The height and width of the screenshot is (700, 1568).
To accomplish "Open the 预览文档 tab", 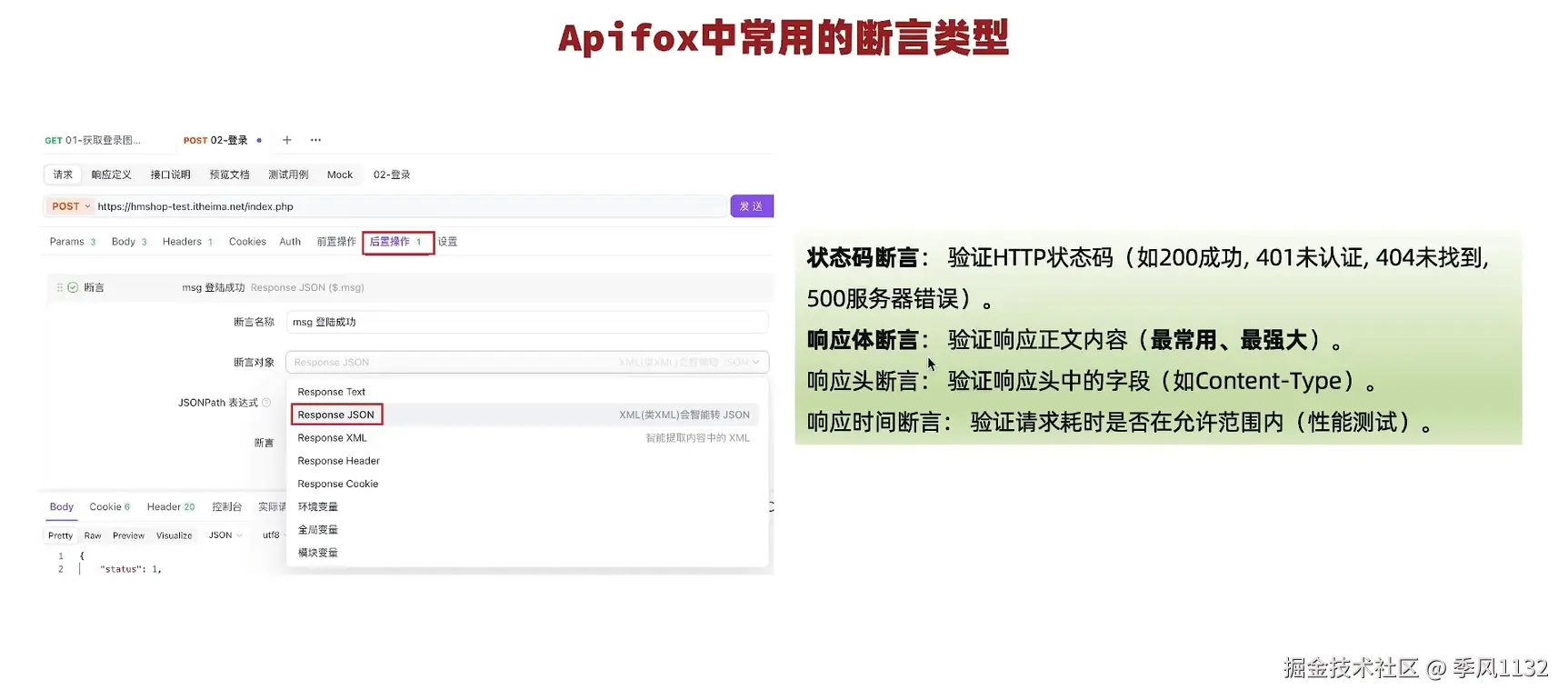I will (x=229, y=175).
